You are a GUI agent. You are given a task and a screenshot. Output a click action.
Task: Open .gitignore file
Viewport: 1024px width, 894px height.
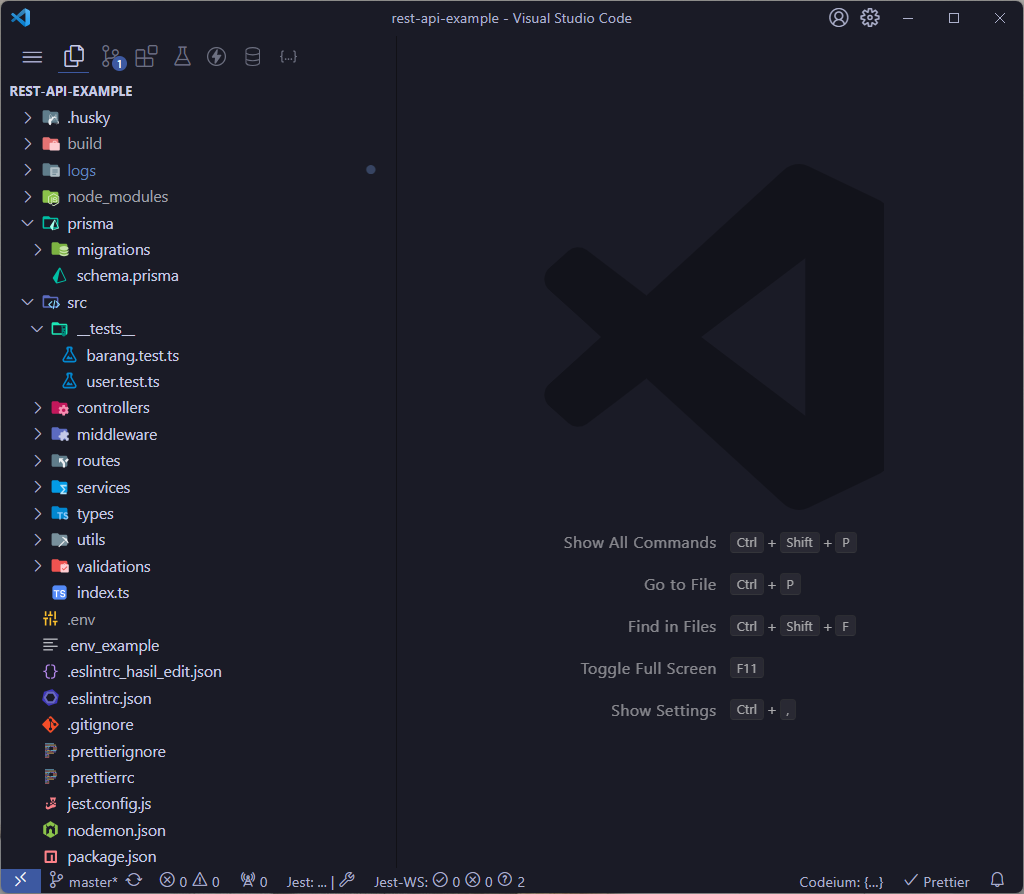[x=199, y=724]
